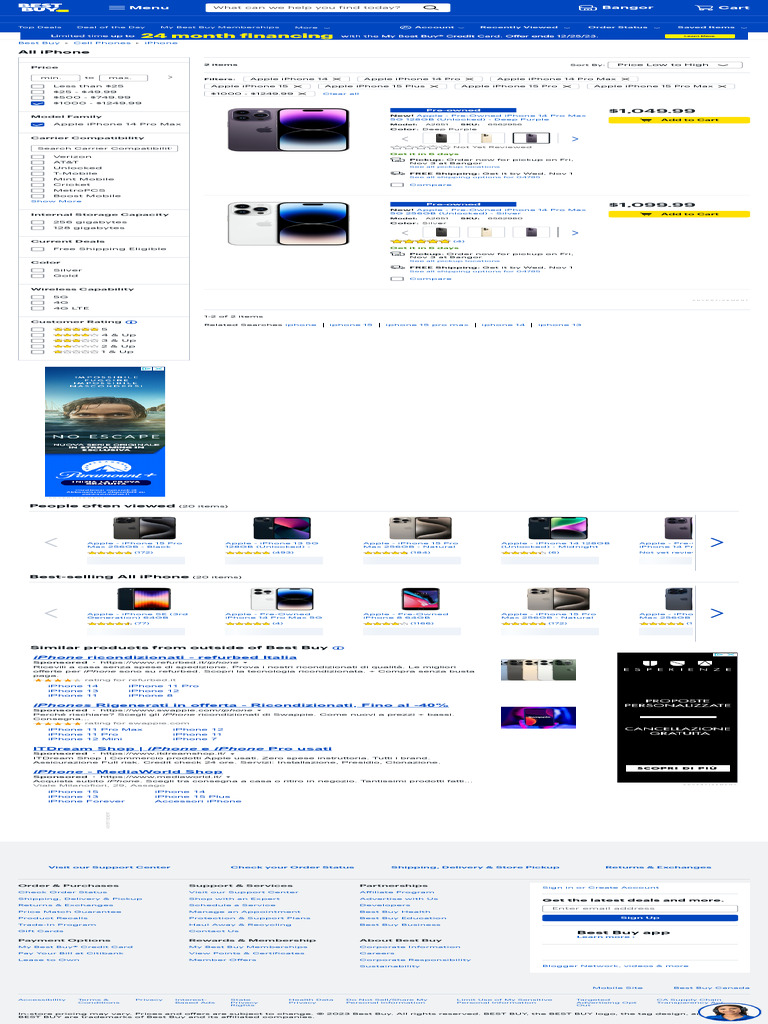This screenshot has width=768, height=1024.
Task: Select Deep Purple swatch on first product
Action: 530,138
